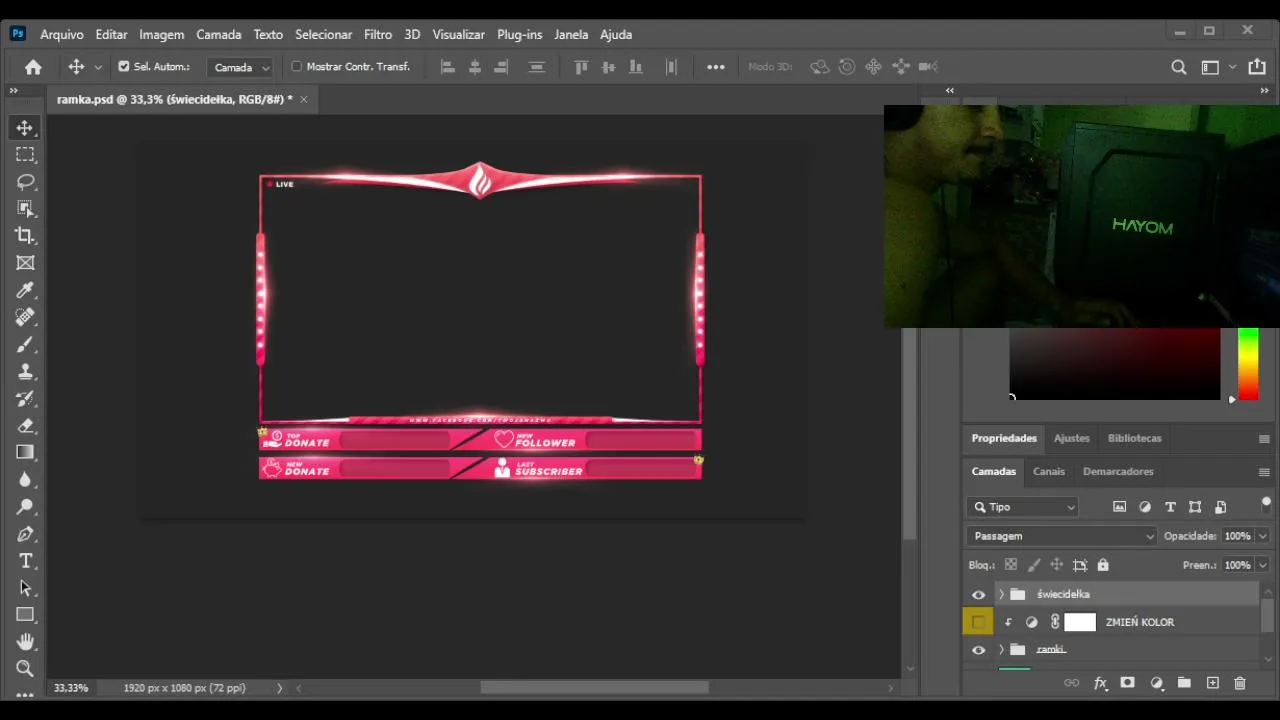
Task: Toggle Sel. Autom. checkbox
Action: point(124,67)
